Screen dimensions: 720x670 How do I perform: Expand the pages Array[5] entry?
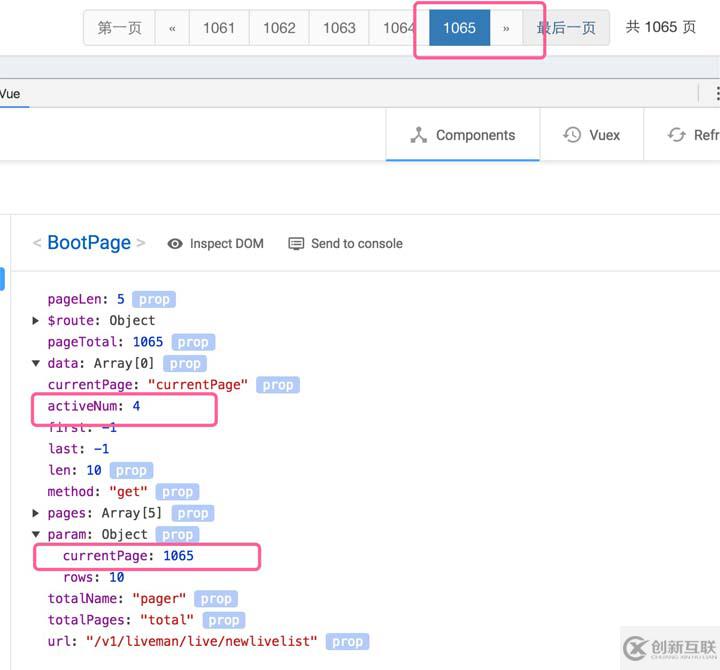[35, 513]
